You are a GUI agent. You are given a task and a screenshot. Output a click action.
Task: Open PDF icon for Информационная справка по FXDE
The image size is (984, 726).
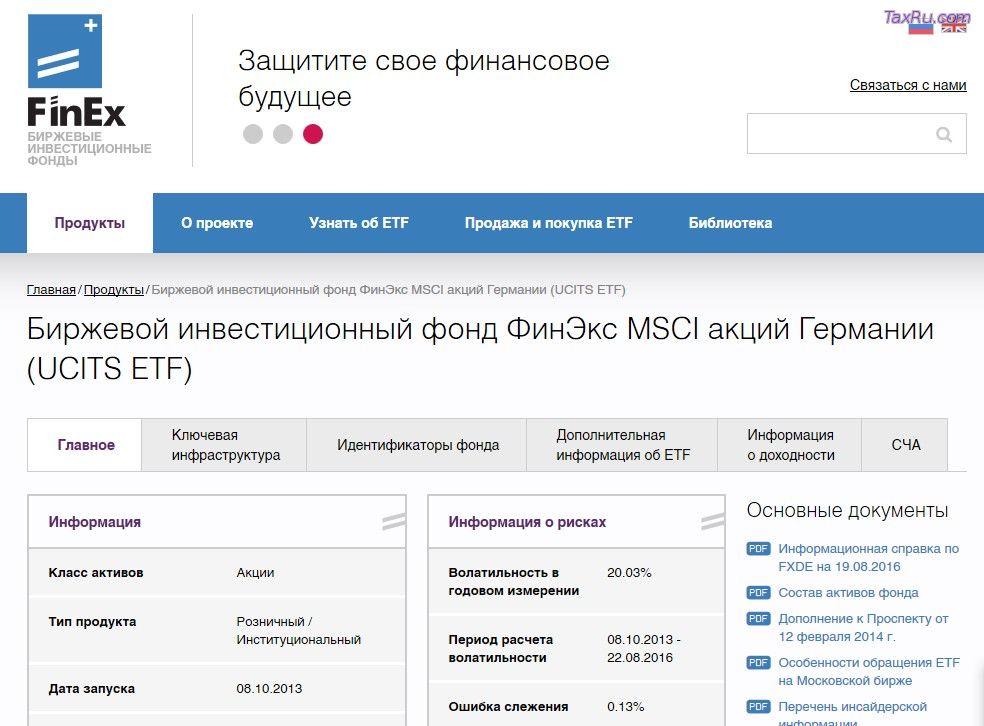(x=757, y=548)
